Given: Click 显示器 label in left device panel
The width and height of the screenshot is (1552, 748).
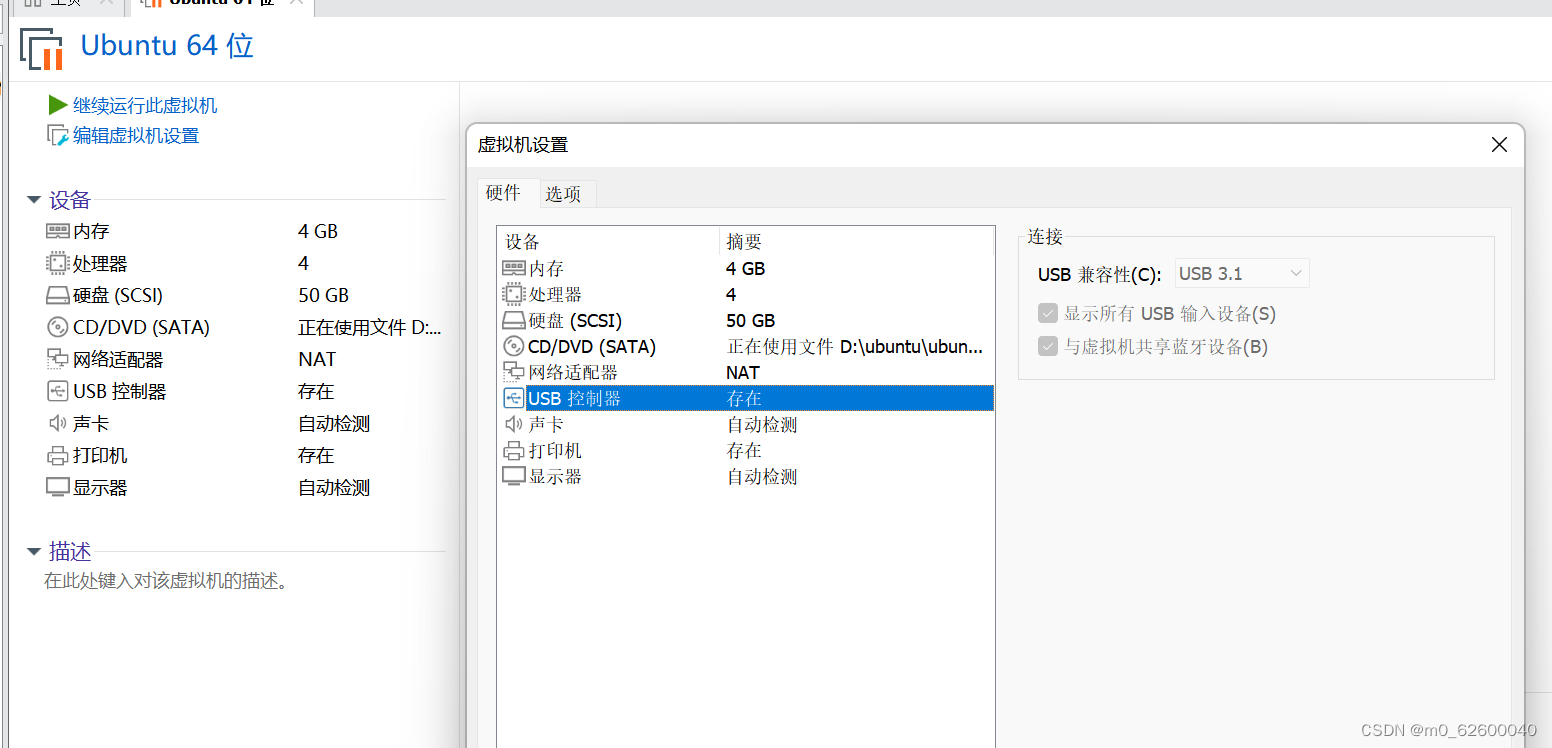Looking at the screenshot, I should click(100, 488).
